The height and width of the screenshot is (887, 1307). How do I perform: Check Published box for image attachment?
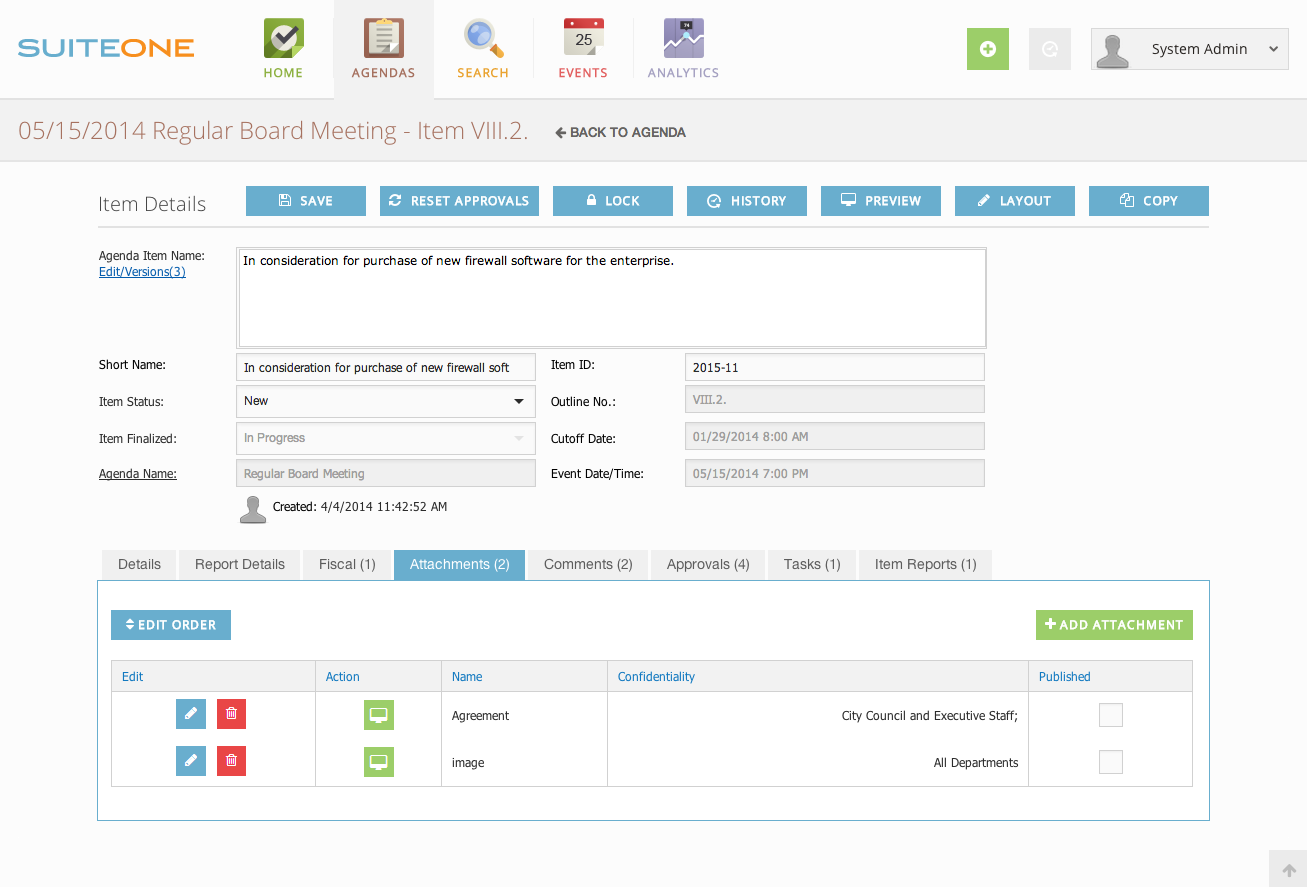[1110, 762]
